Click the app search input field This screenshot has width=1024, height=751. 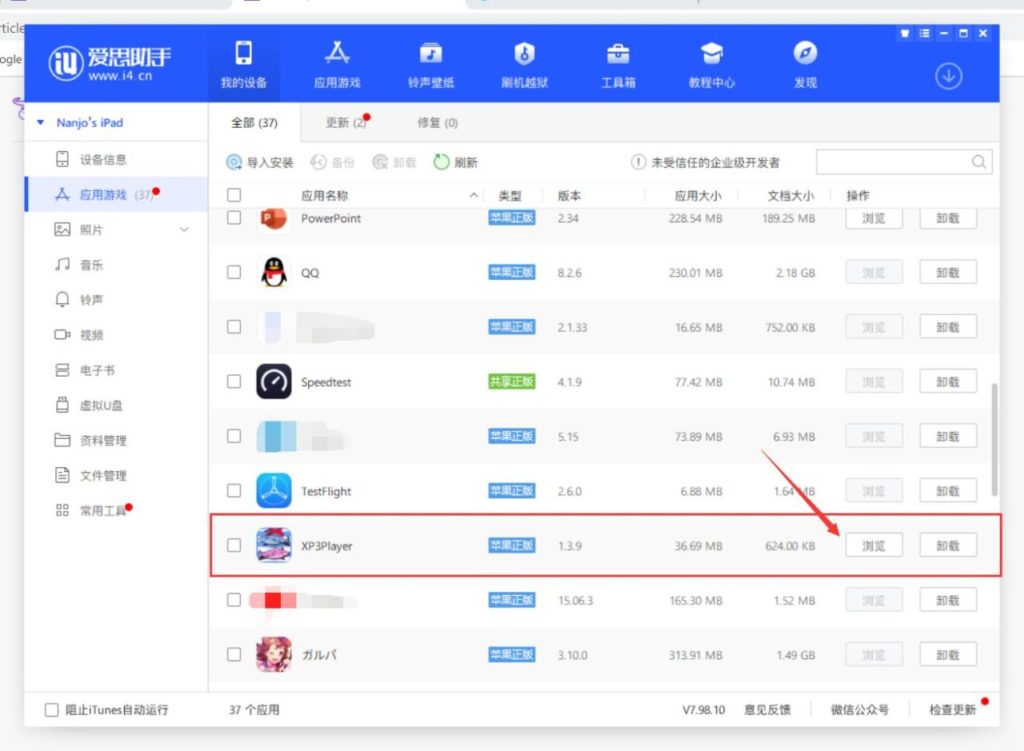click(893, 162)
